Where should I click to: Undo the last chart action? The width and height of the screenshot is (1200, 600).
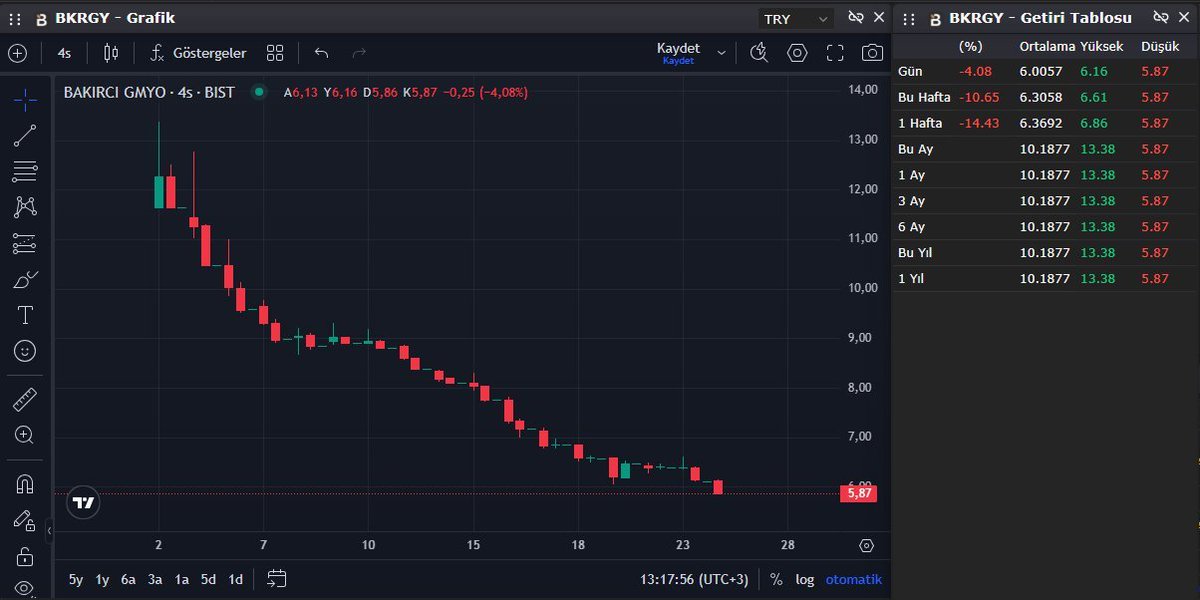tap(321, 53)
